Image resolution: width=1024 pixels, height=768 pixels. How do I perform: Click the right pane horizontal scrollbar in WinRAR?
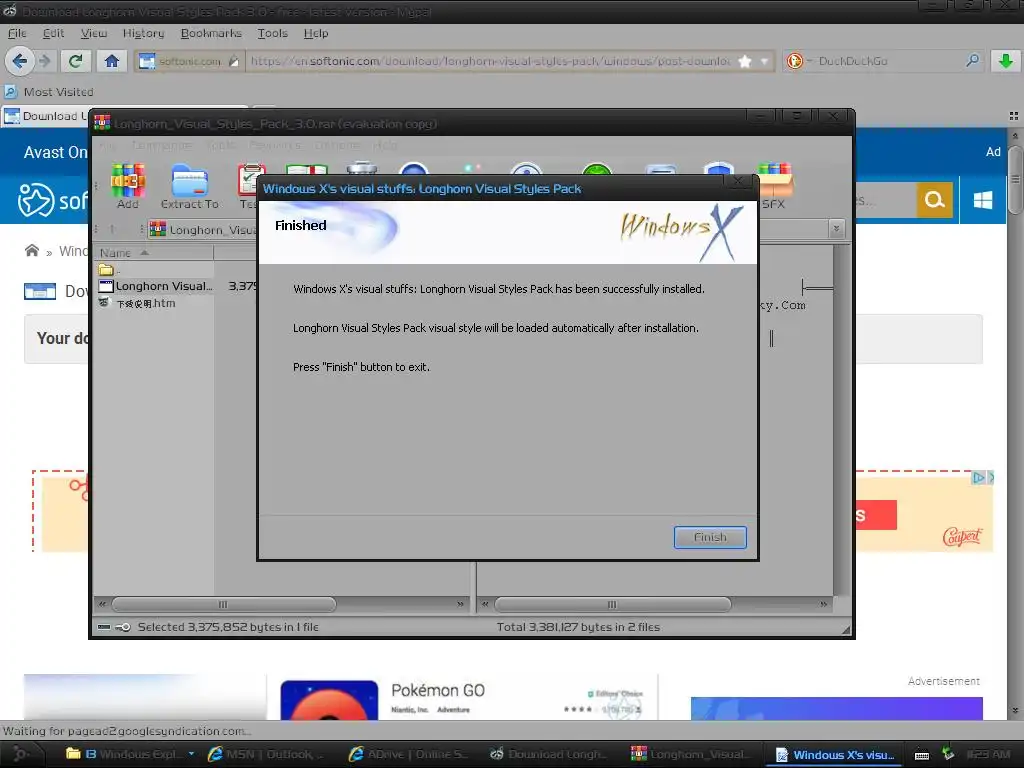click(x=612, y=604)
